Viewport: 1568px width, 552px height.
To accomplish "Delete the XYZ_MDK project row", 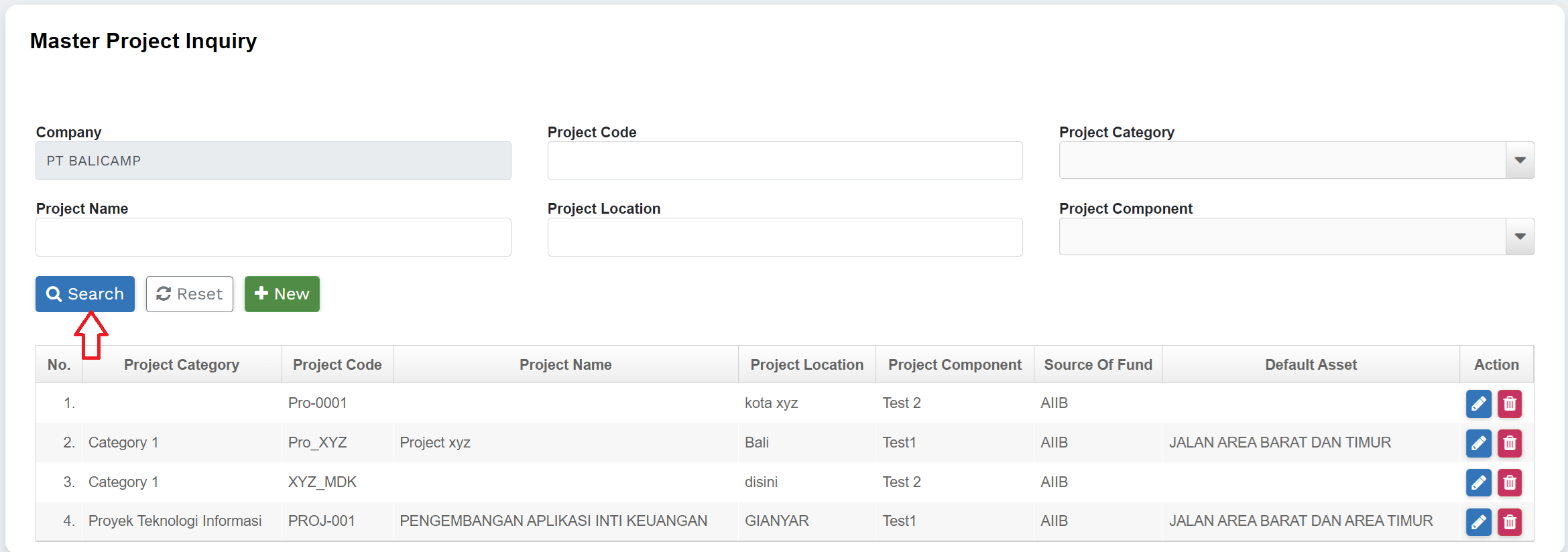I will [1510, 482].
